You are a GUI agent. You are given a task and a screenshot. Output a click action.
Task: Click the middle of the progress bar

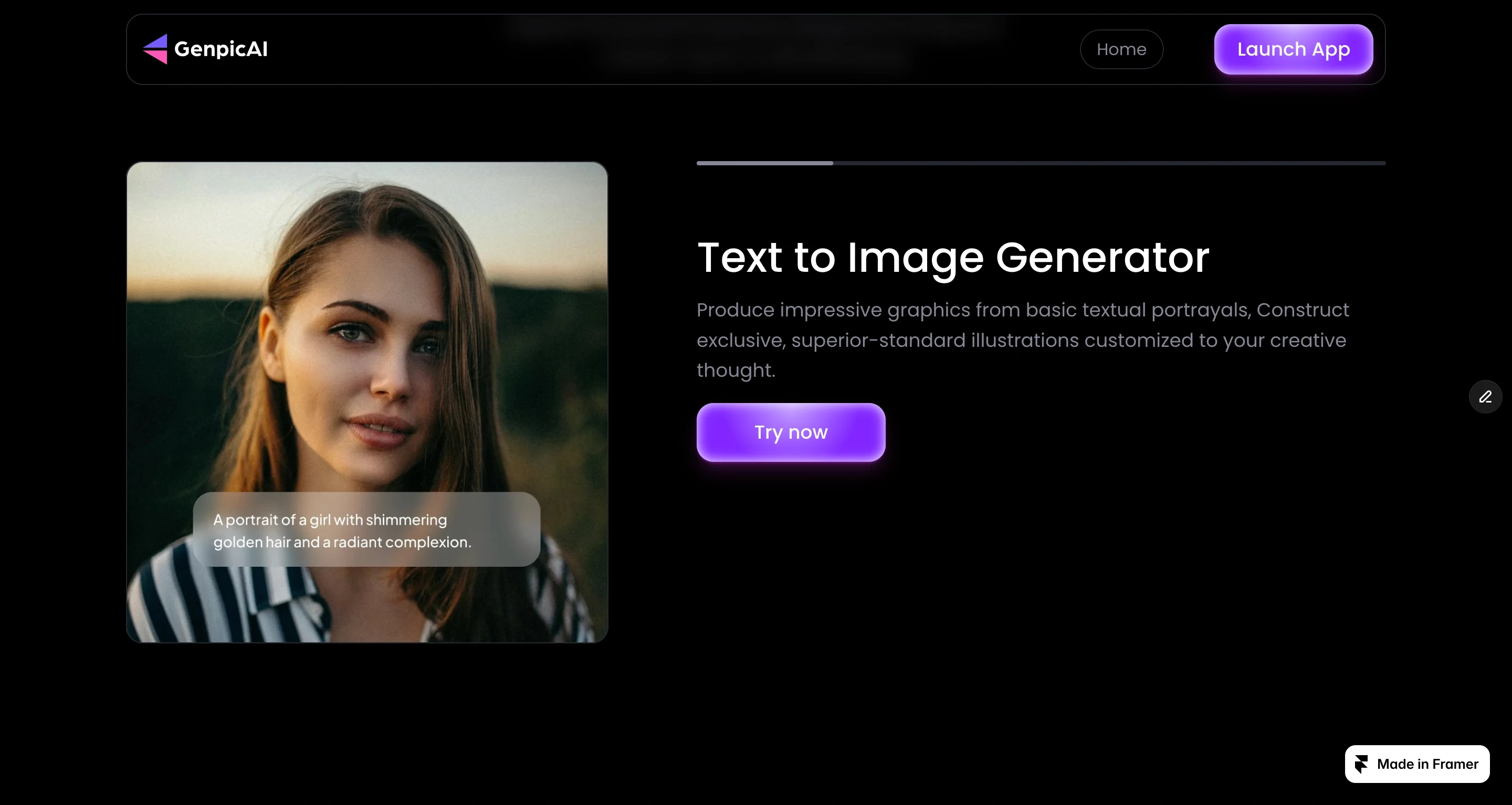point(1041,163)
